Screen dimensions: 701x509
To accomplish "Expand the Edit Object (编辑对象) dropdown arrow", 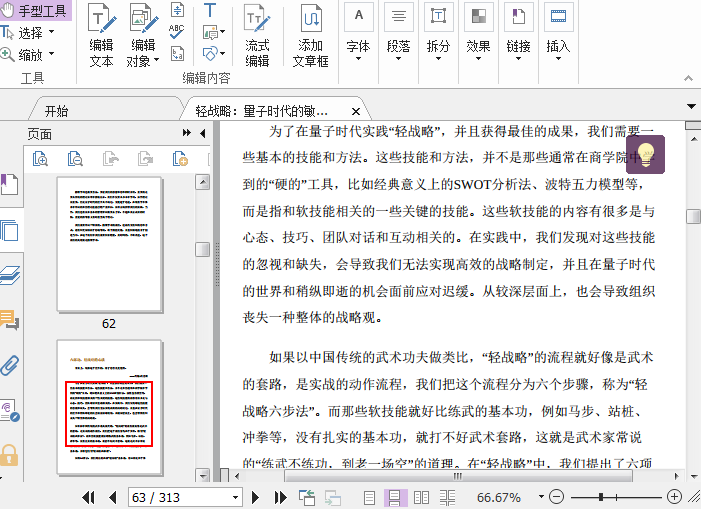I will pyautogui.click(x=156, y=60).
